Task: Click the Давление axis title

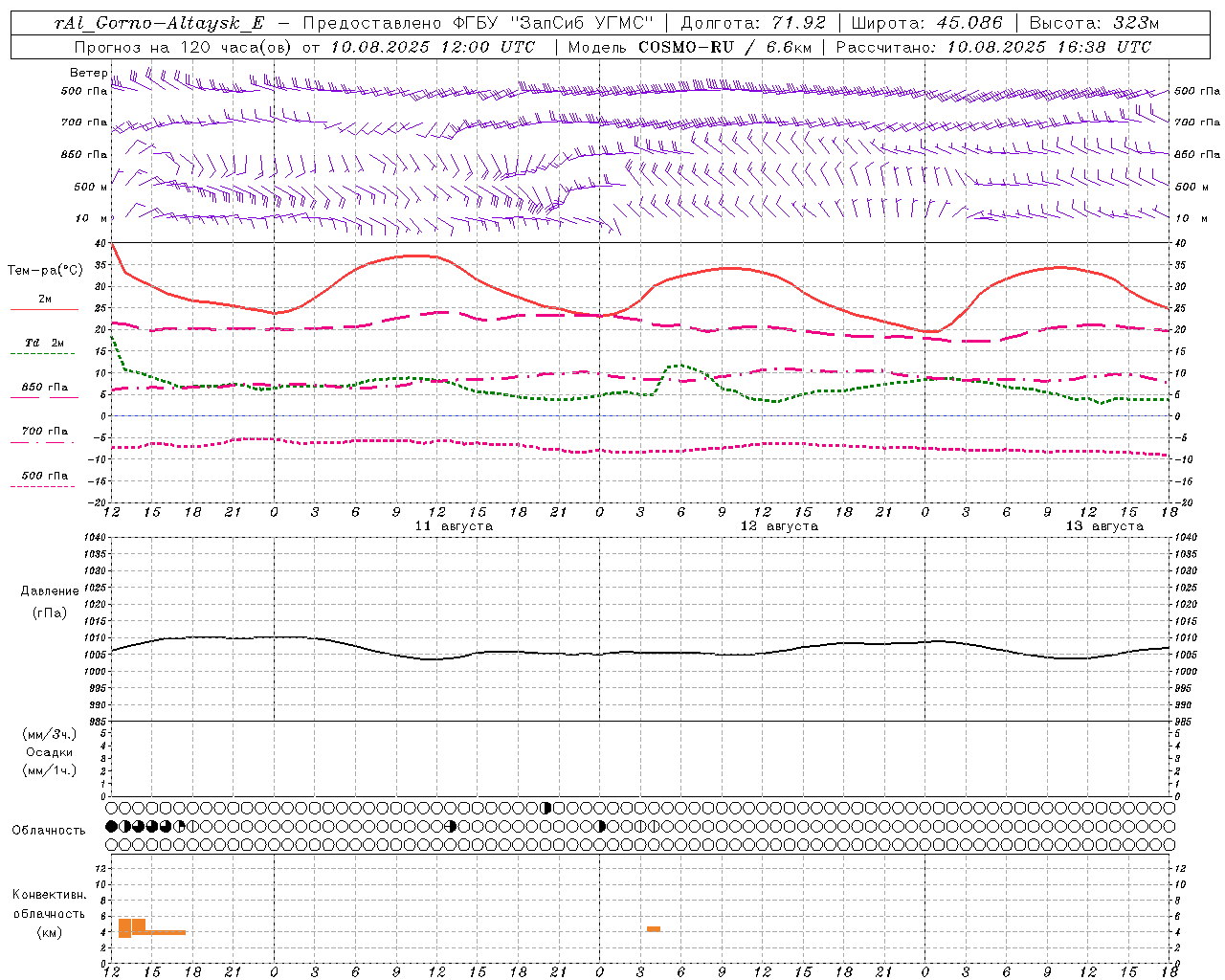Action: (50, 590)
